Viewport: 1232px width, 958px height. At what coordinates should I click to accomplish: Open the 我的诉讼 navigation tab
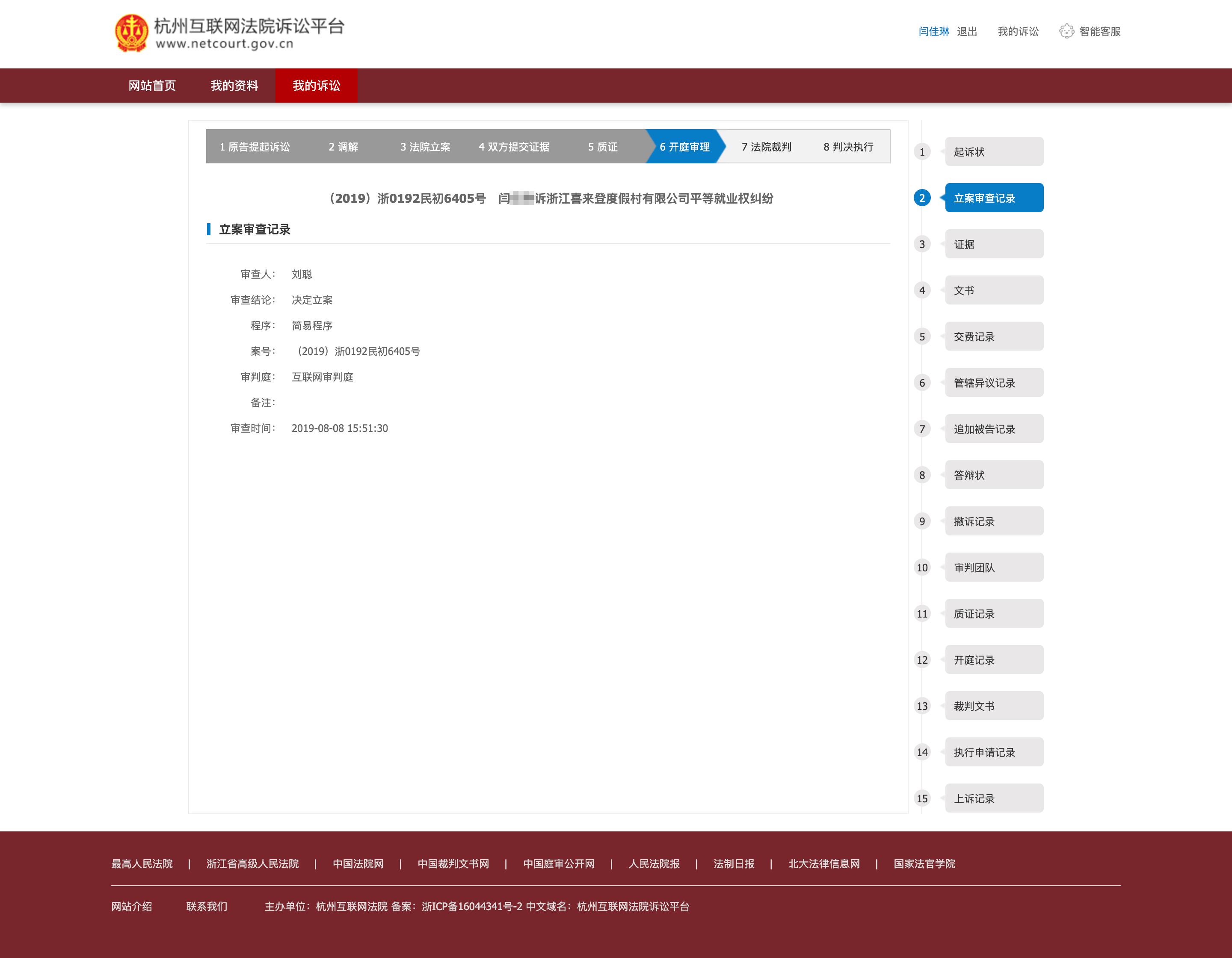pyautogui.click(x=316, y=86)
